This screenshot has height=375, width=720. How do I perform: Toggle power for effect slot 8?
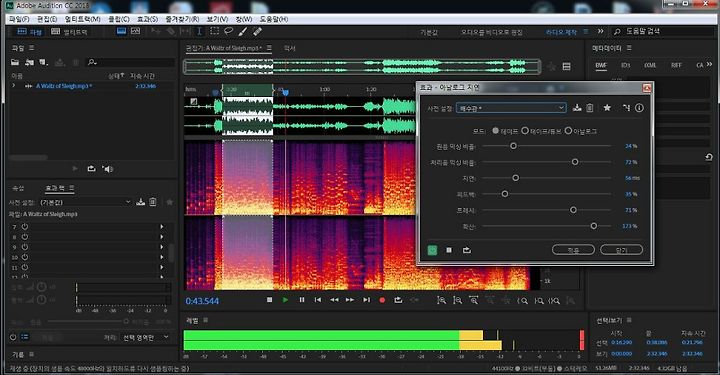tap(25, 237)
